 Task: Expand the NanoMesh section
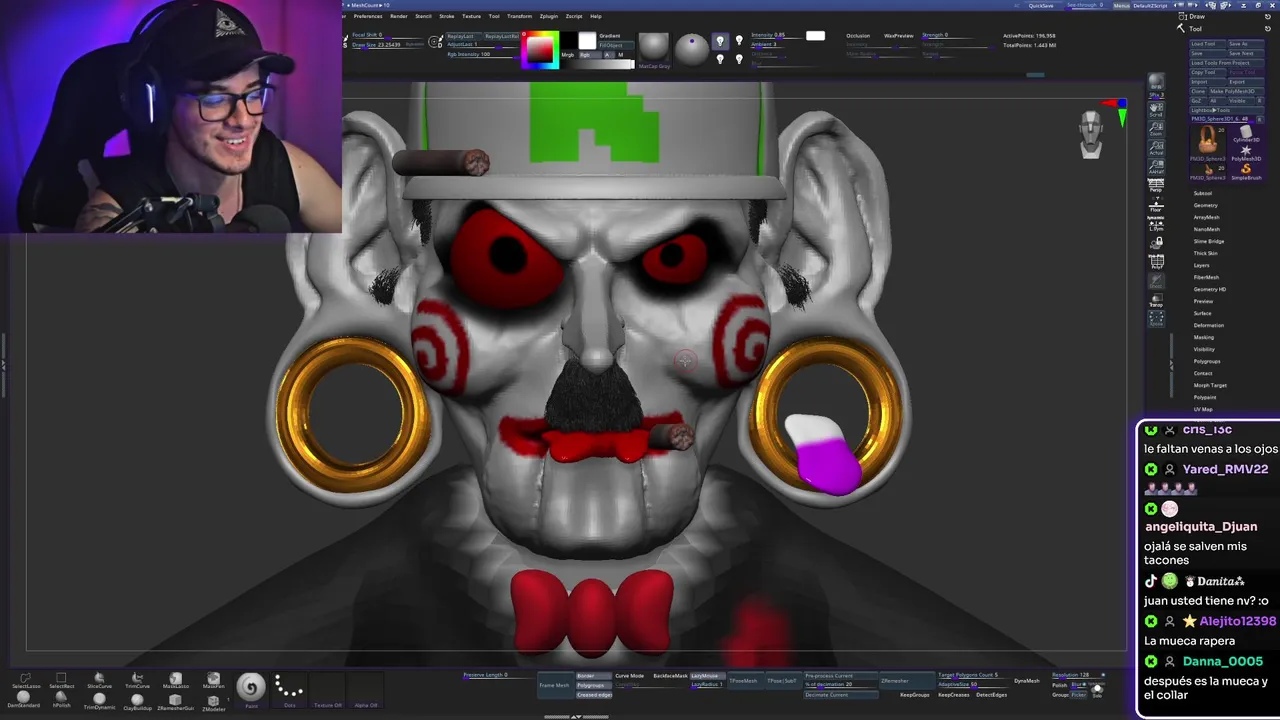[1206, 229]
